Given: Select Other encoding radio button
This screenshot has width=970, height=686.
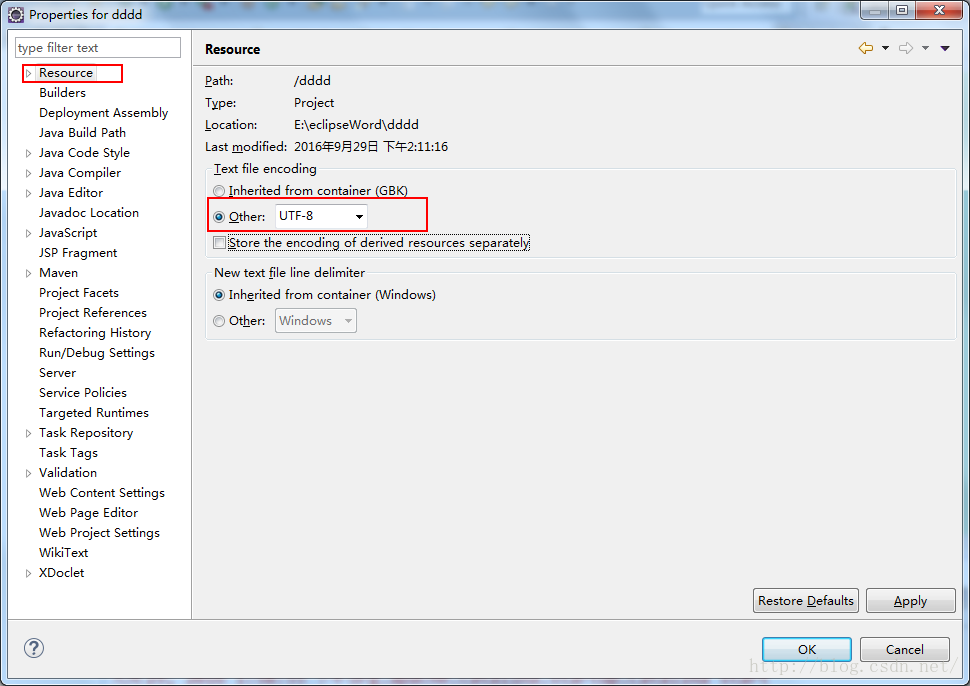Looking at the screenshot, I should click(x=219, y=217).
